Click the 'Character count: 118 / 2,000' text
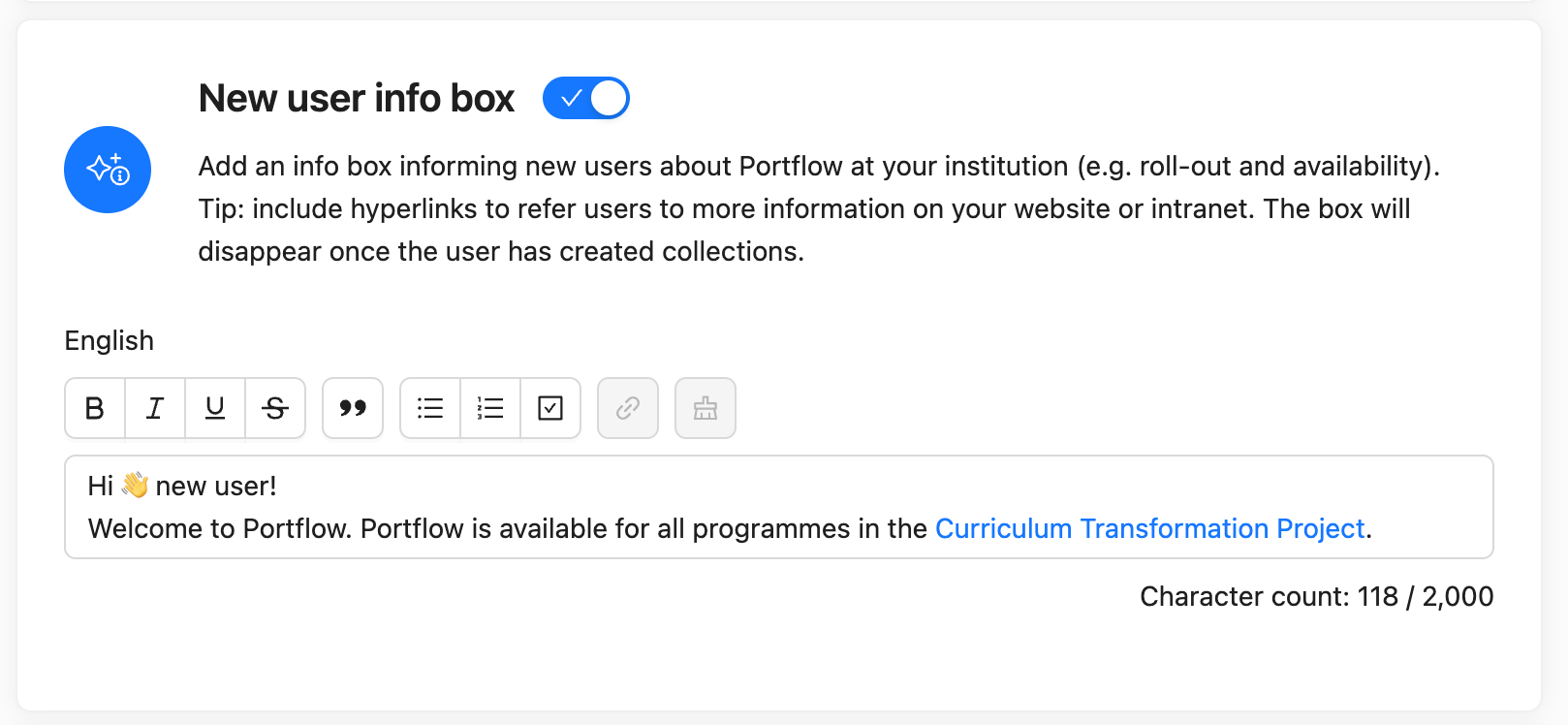The height and width of the screenshot is (725, 1568). (x=1316, y=596)
